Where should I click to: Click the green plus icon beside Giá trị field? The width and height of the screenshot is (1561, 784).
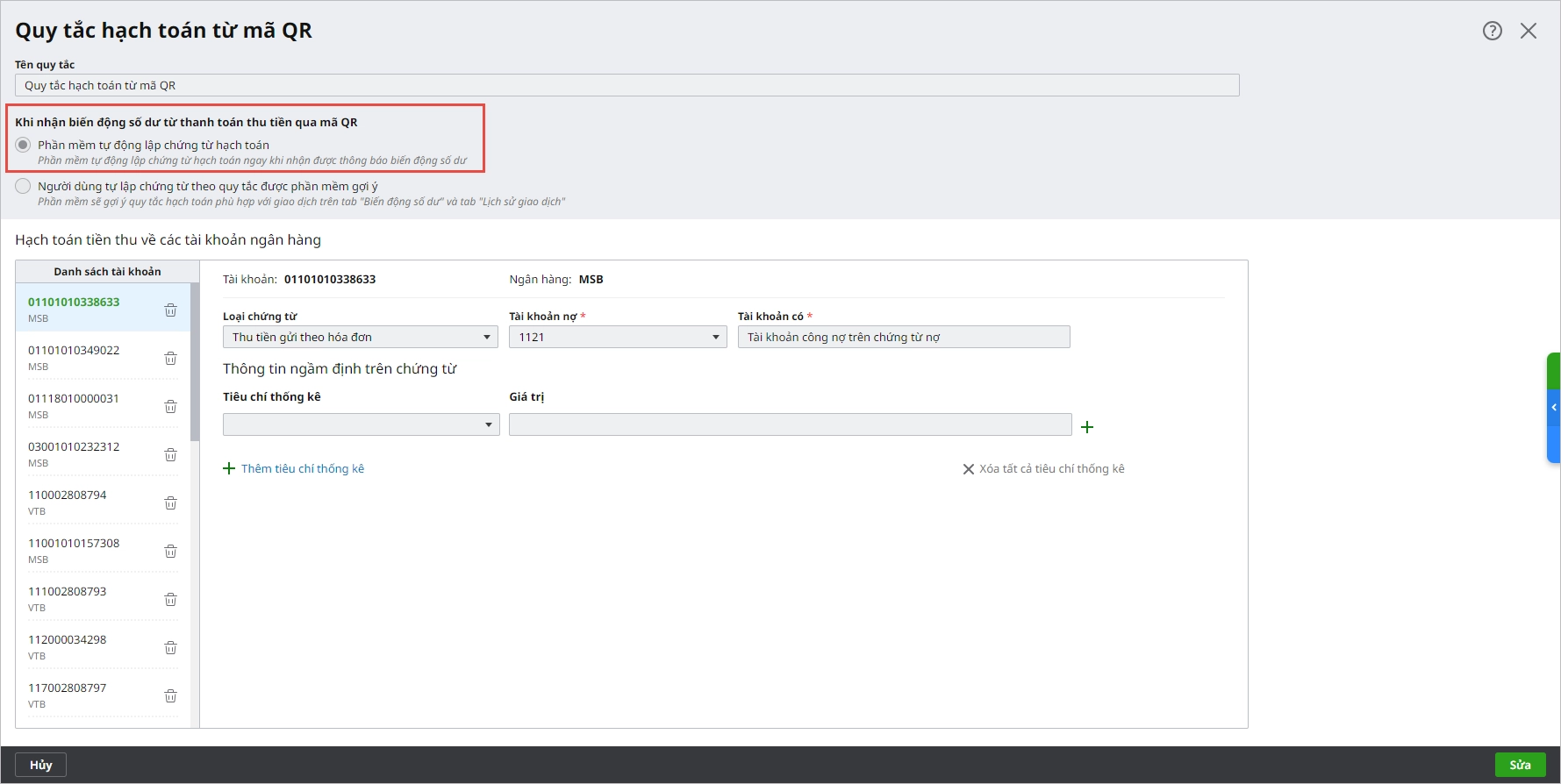pyautogui.click(x=1087, y=427)
